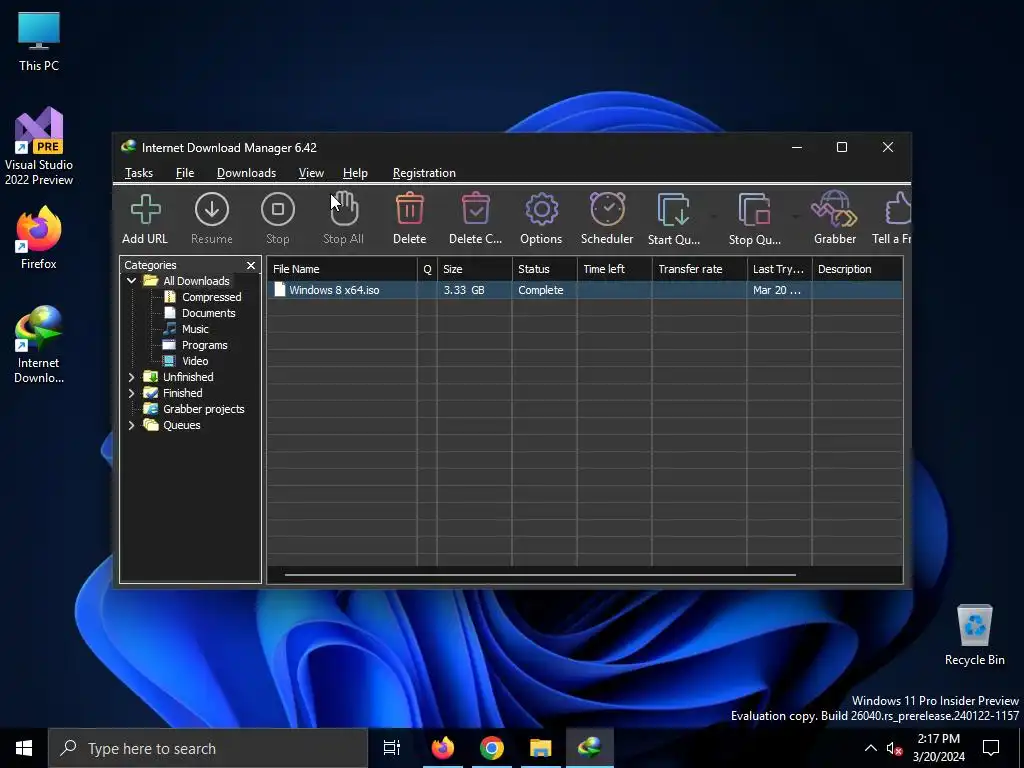This screenshot has height=768, width=1024.
Task: Expand the Queues category
Action: click(x=131, y=425)
